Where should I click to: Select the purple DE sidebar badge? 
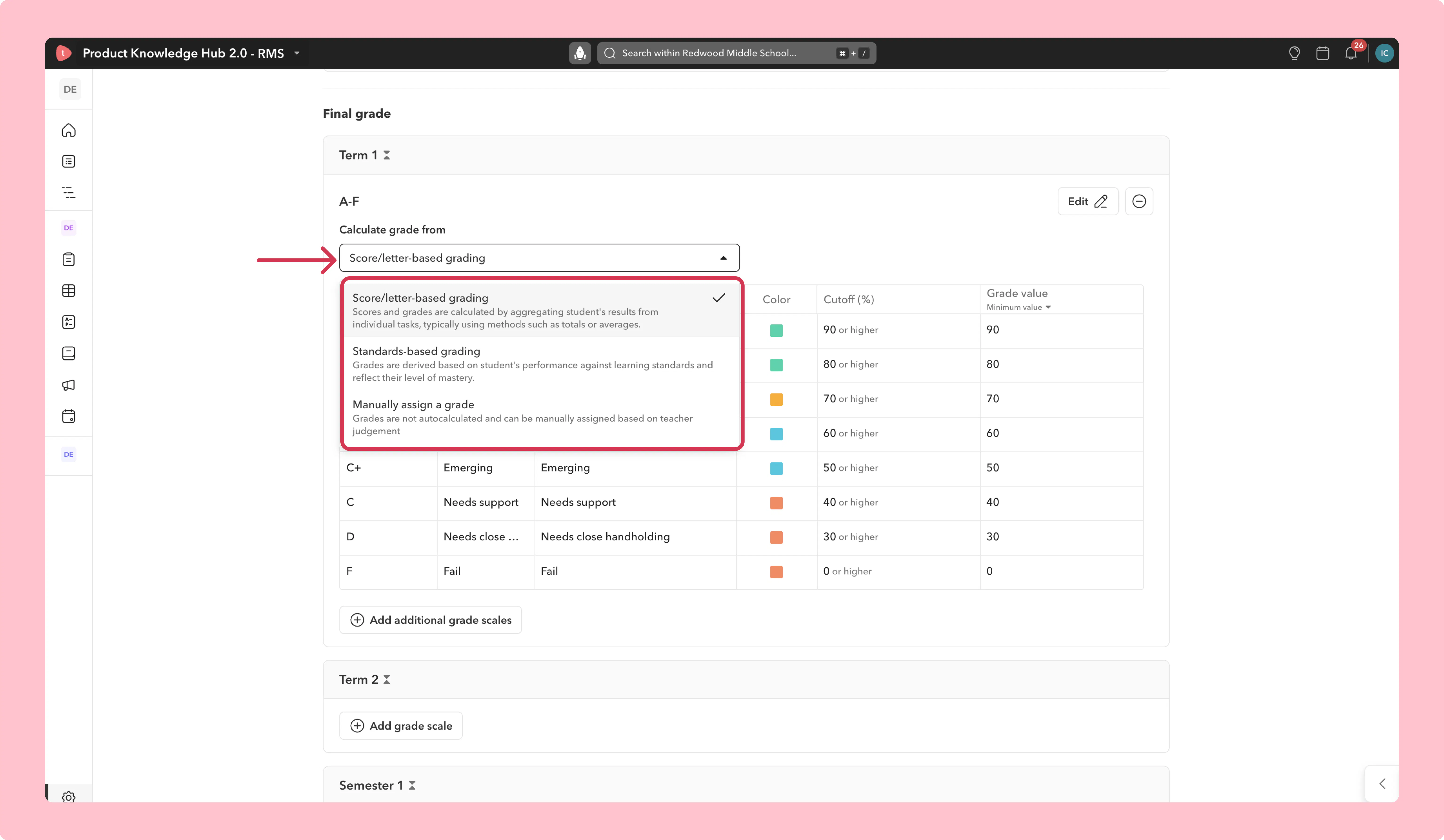[x=69, y=228]
